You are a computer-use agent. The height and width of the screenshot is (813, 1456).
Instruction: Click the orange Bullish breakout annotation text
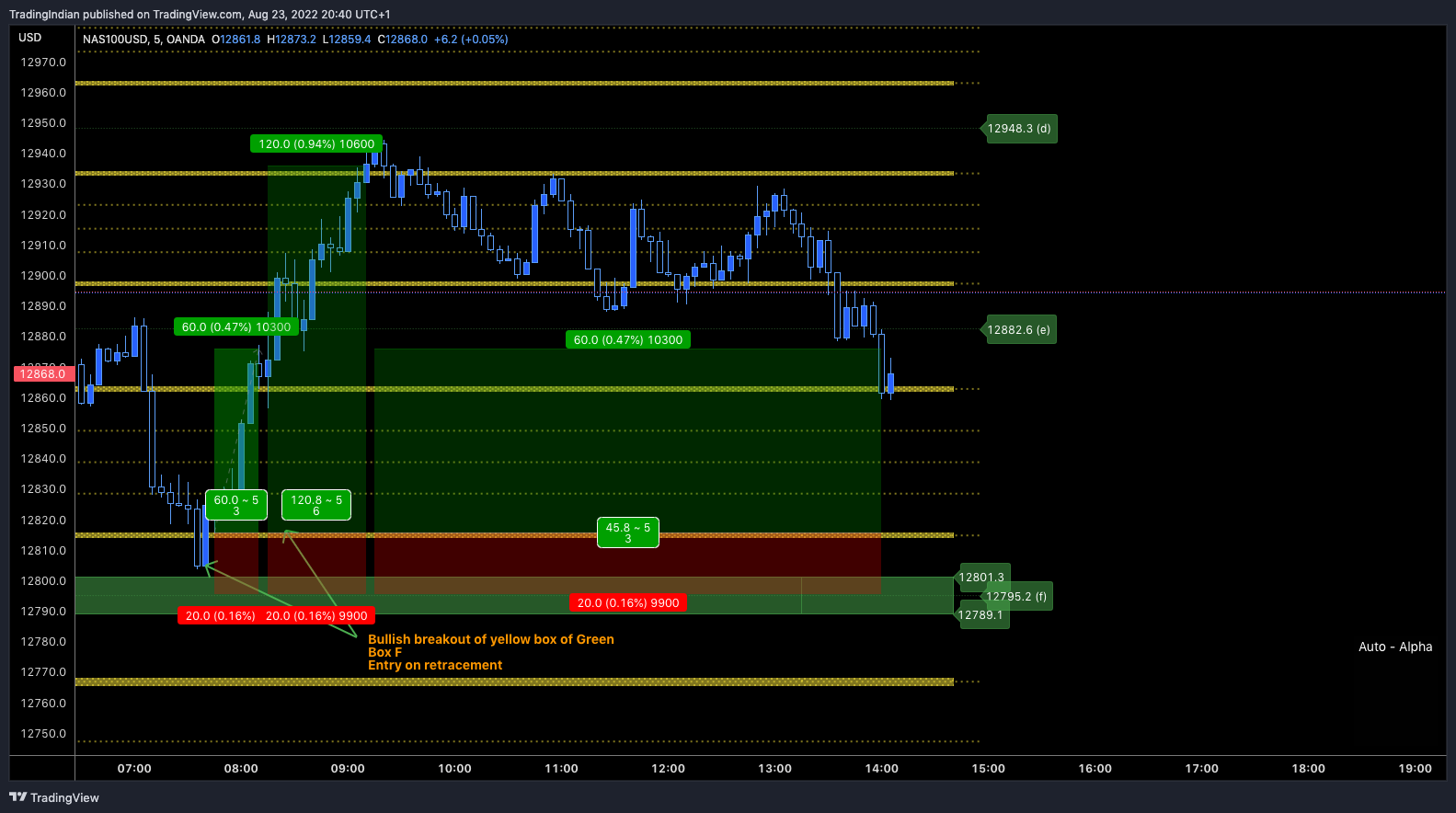click(491, 652)
